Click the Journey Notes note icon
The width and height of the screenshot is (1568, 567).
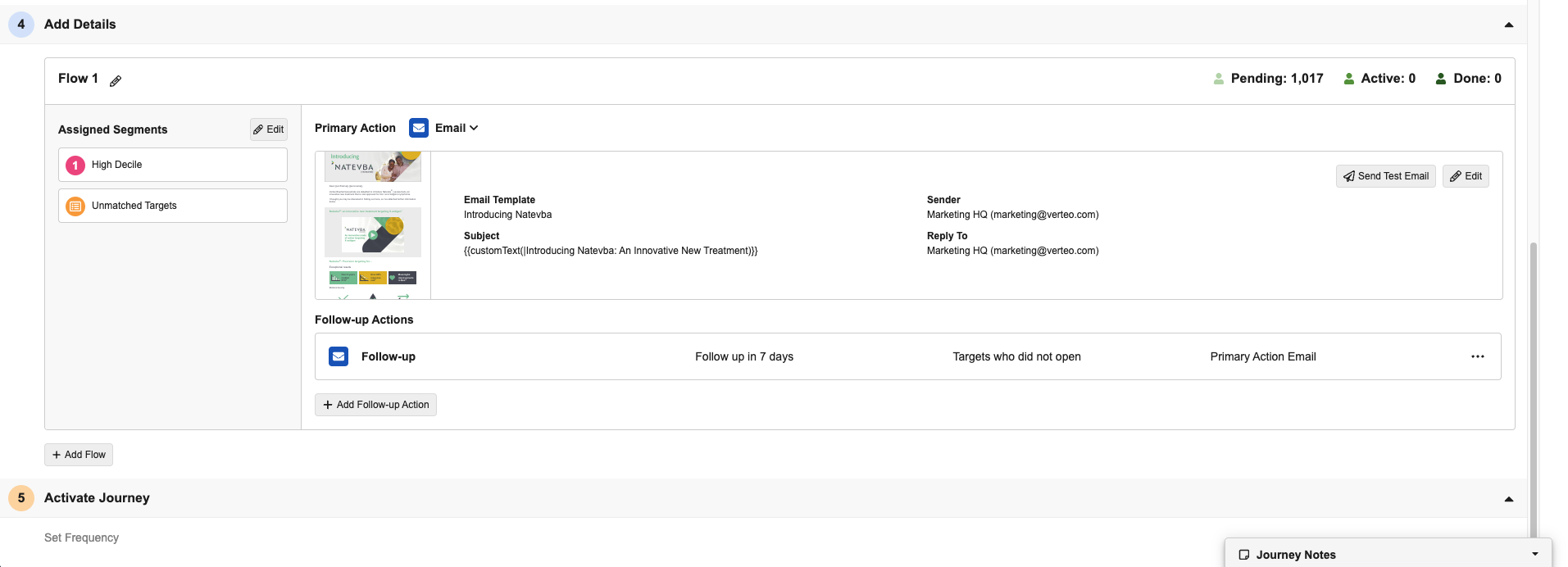tap(1244, 555)
